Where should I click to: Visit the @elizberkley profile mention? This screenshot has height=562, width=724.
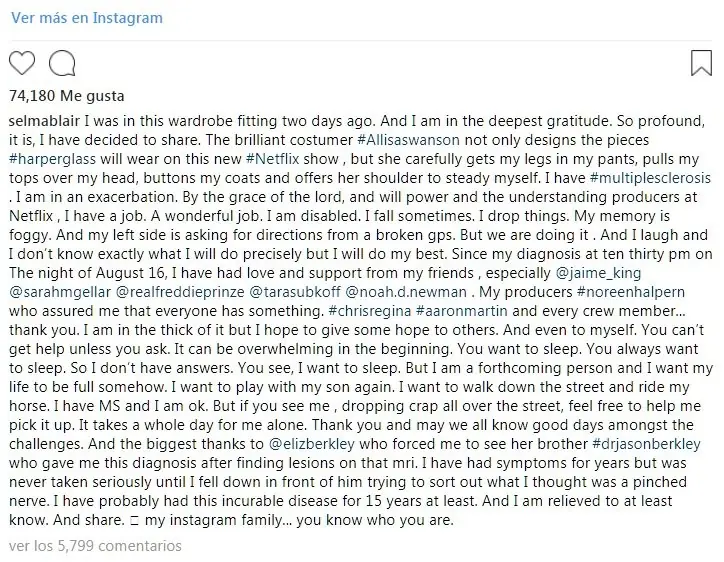pos(312,444)
